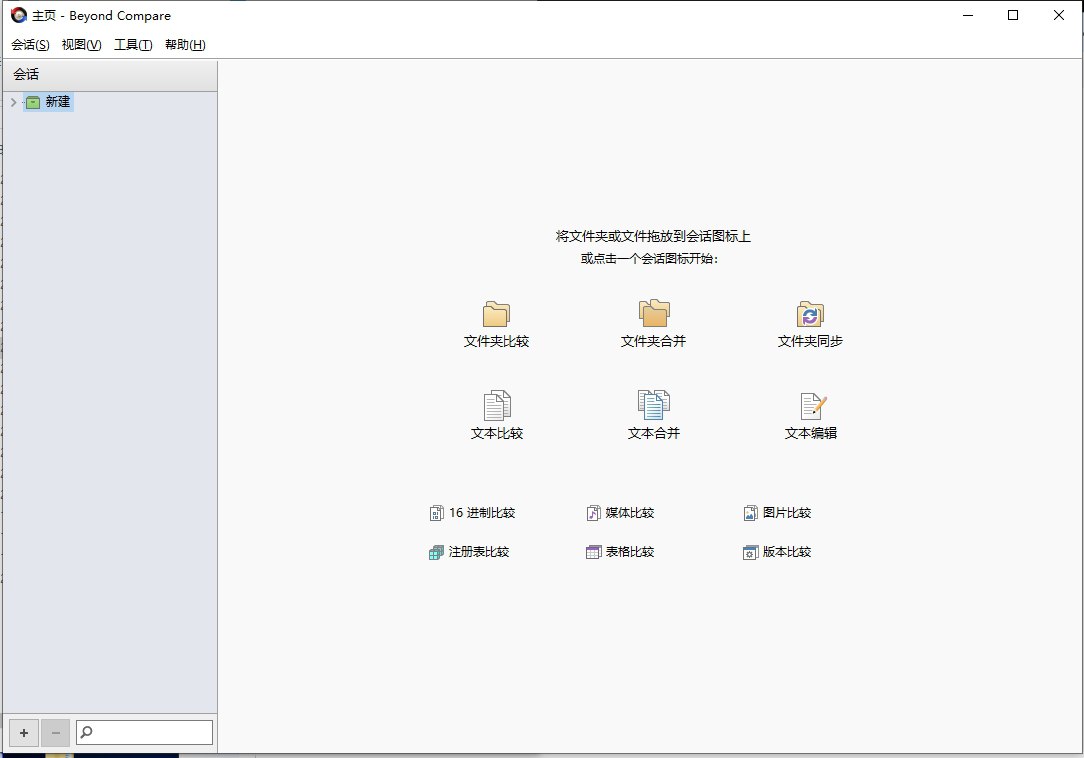Launch the 图片比较 picture compare session
The image size is (1084, 758).
coord(777,512)
